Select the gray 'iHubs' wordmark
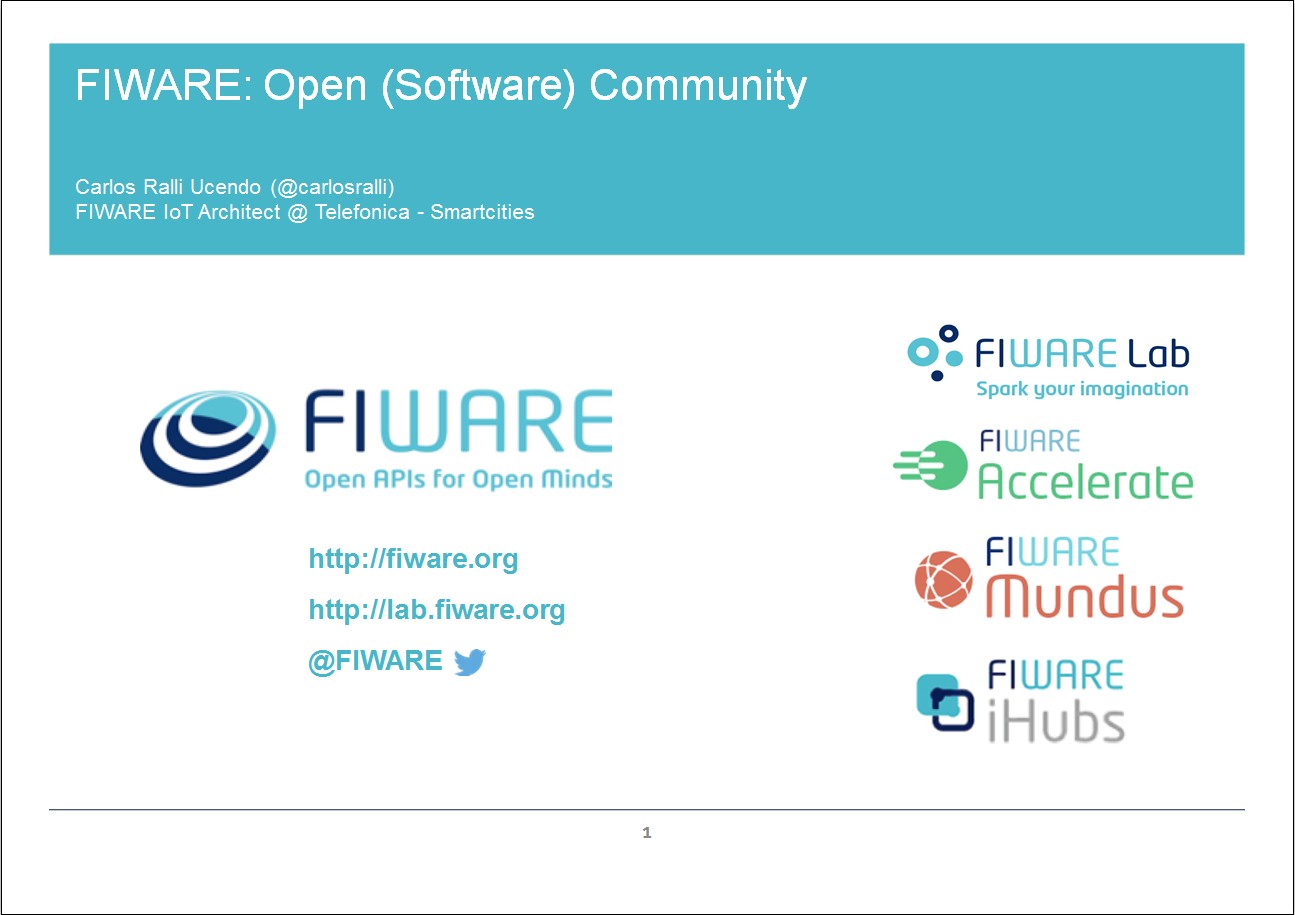Viewport: 1295px width, 915px height. coord(1055,720)
